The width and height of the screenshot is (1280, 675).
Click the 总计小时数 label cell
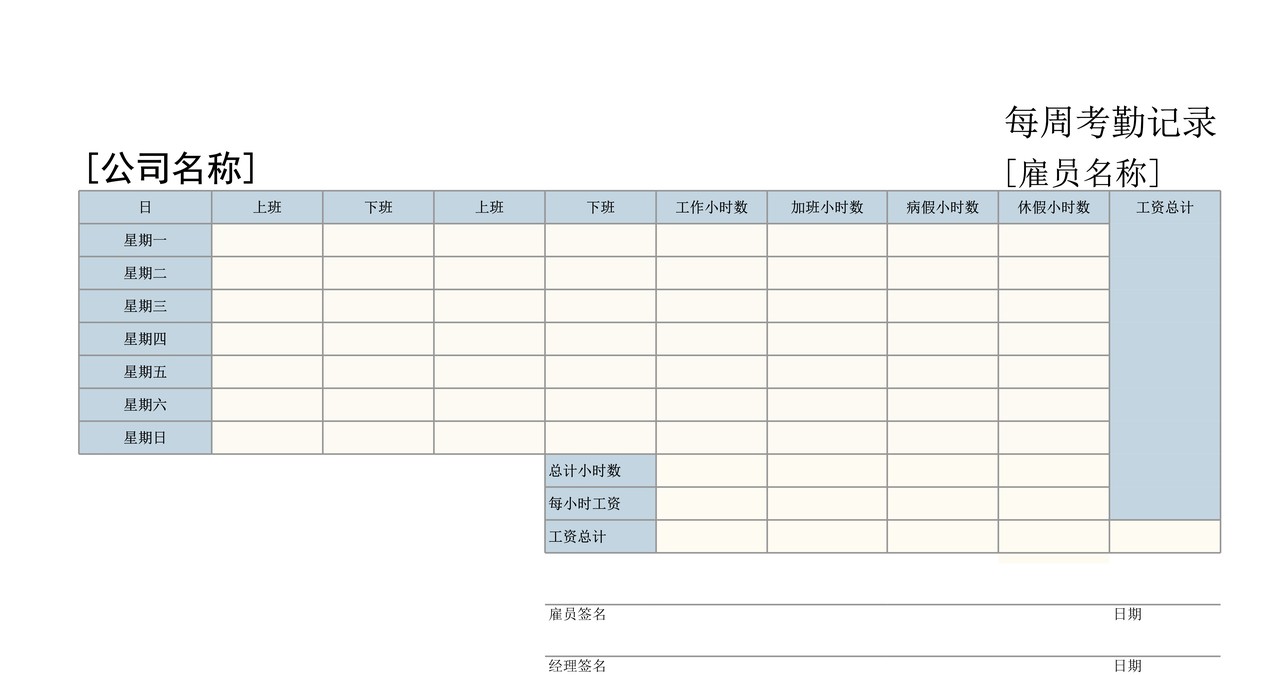click(x=598, y=470)
